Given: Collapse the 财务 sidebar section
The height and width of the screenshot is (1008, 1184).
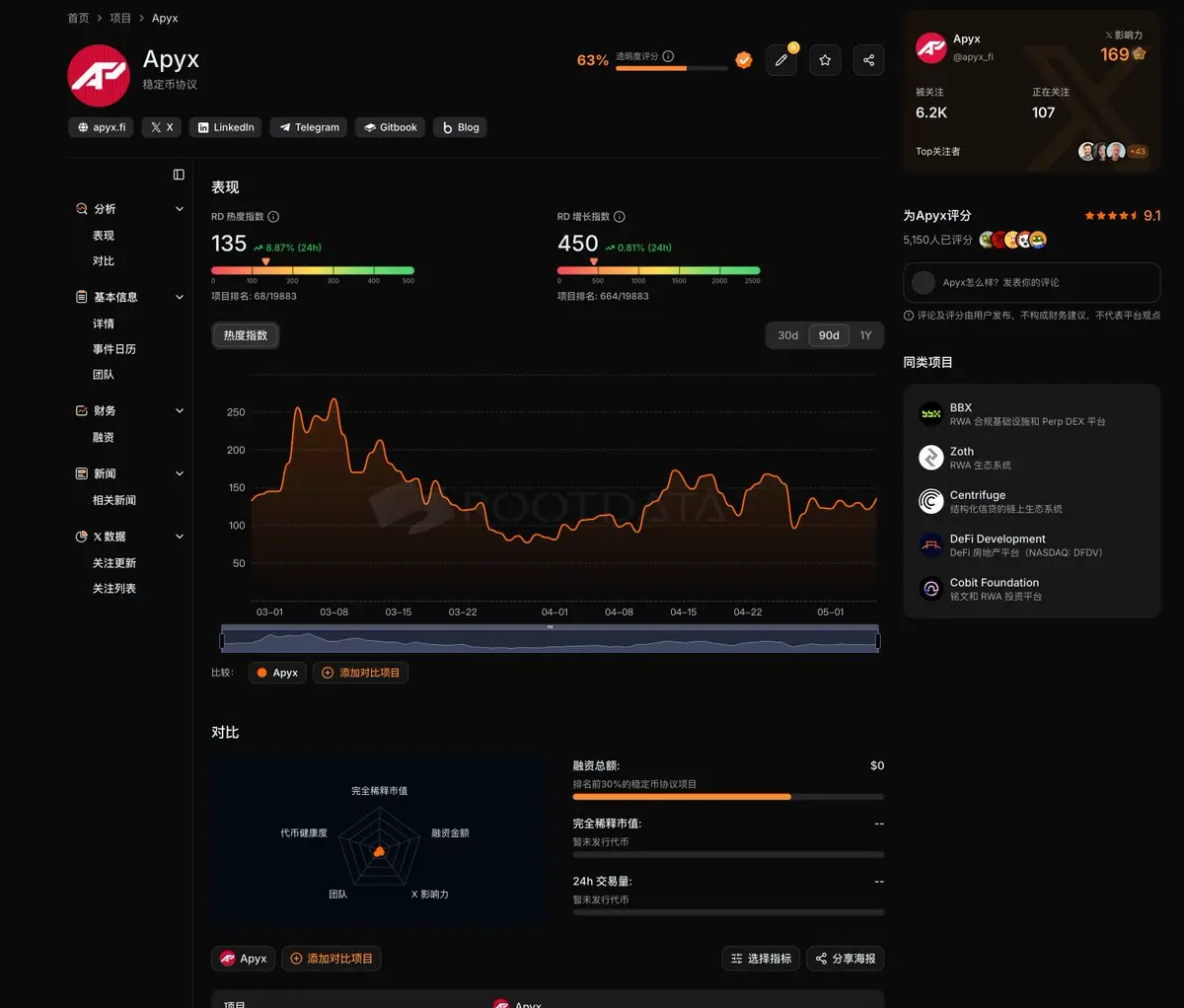Looking at the screenshot, I should 180,410.
